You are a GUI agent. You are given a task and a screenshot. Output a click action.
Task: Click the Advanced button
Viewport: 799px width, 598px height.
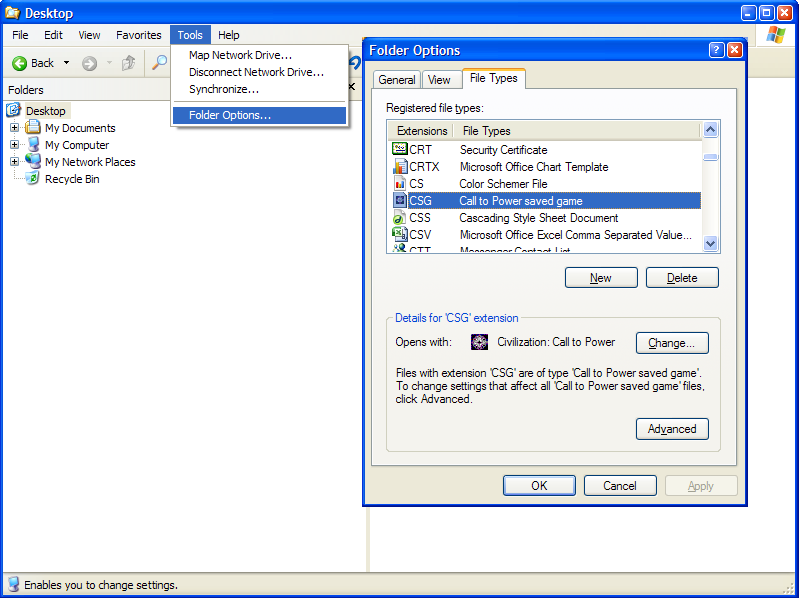pyautogui.click(x=672, y=429)
